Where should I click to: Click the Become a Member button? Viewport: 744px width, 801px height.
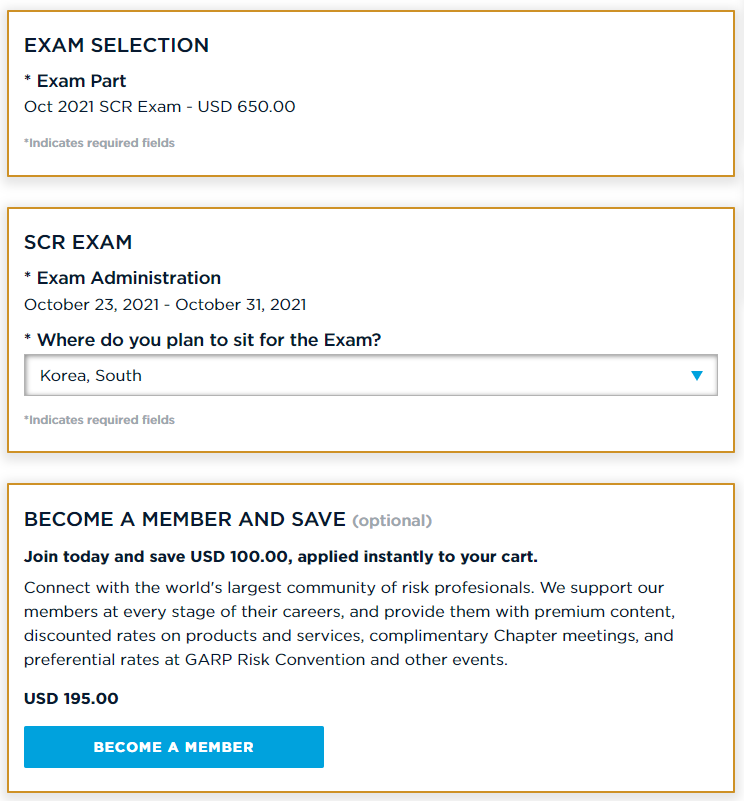[x=174, y=746]
